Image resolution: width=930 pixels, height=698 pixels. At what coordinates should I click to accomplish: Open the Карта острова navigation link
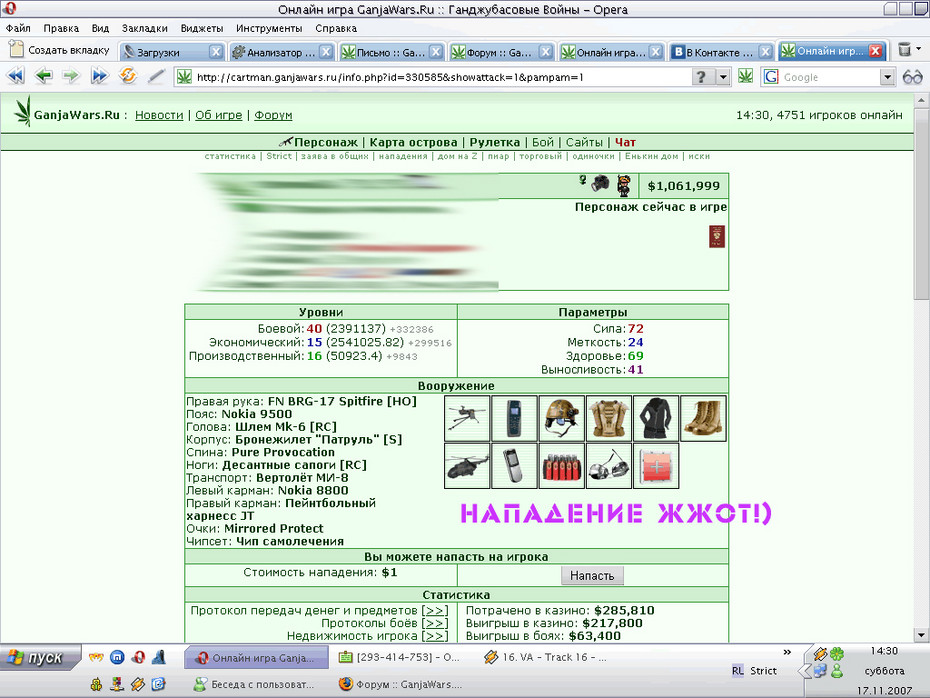click(x=413, y=142)
